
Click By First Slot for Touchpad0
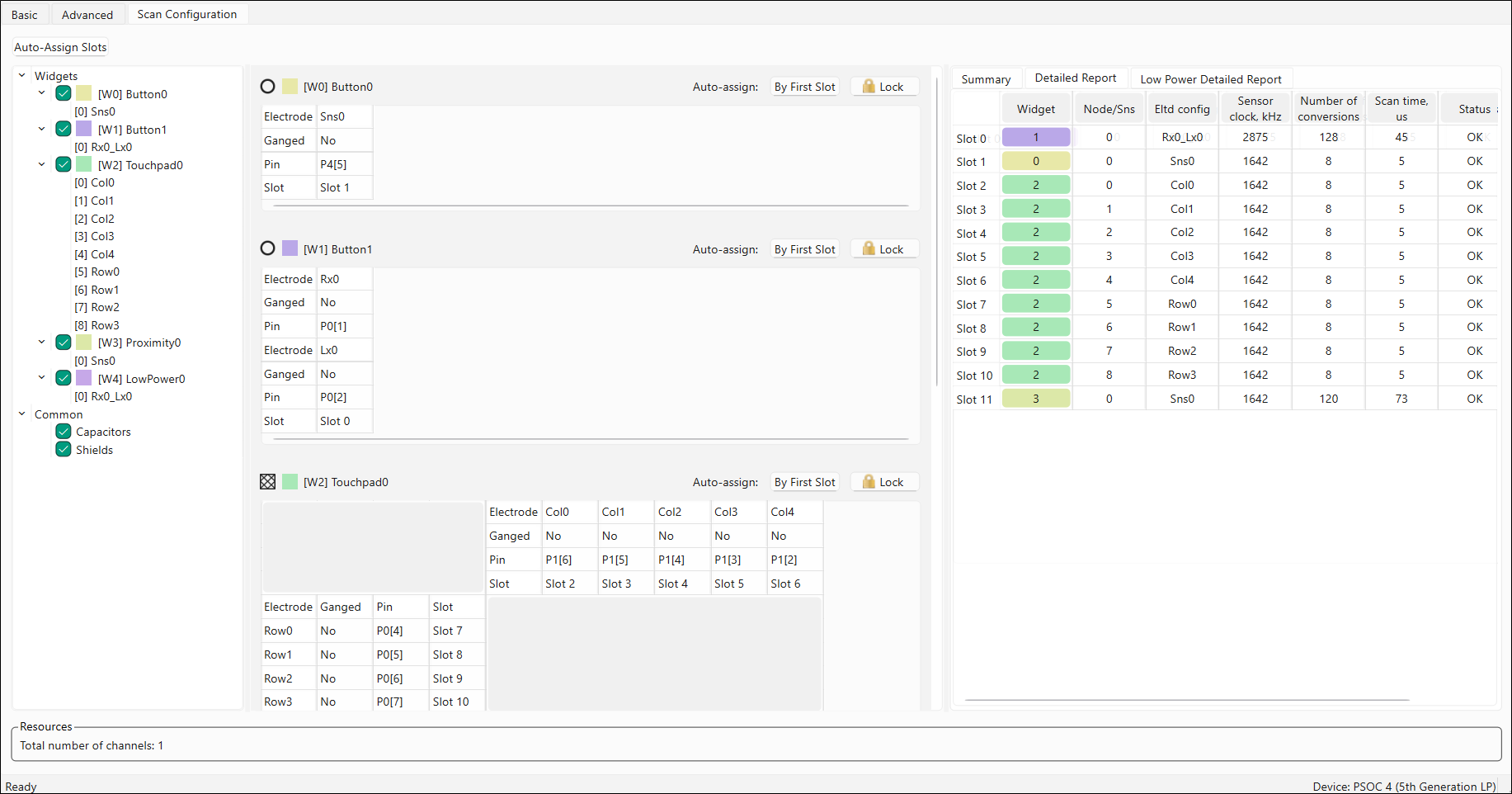(804, 482)
